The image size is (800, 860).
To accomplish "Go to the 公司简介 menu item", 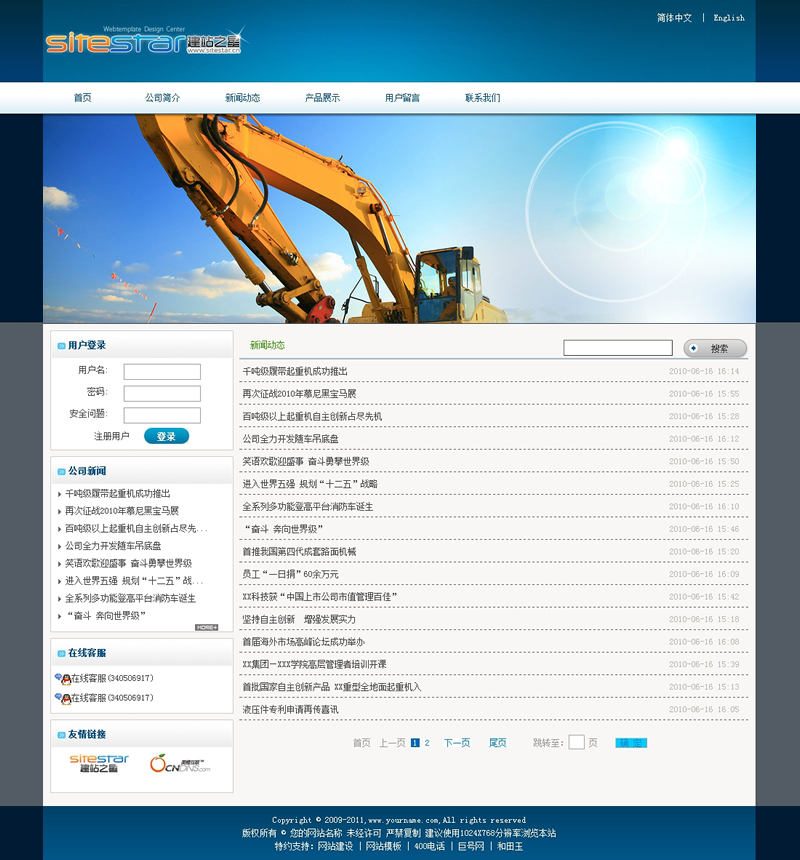I will tap(162, 98).
